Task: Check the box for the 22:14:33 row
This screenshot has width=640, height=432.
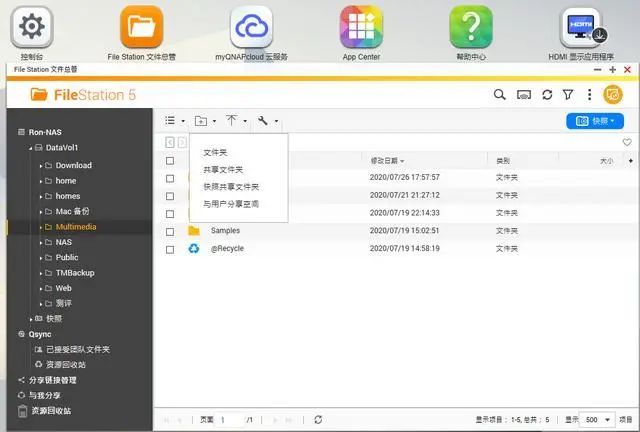Action: [x=170, y=214]
